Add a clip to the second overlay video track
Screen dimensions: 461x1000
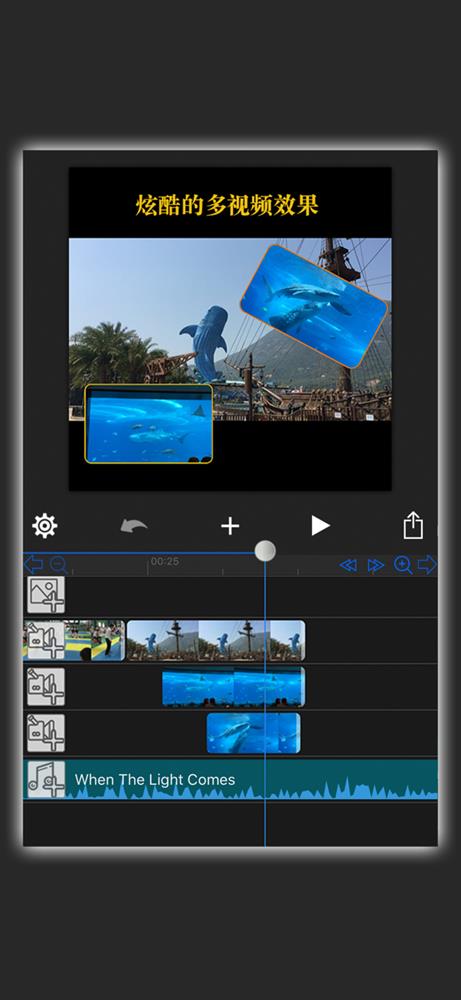click(x=45, y=687)
